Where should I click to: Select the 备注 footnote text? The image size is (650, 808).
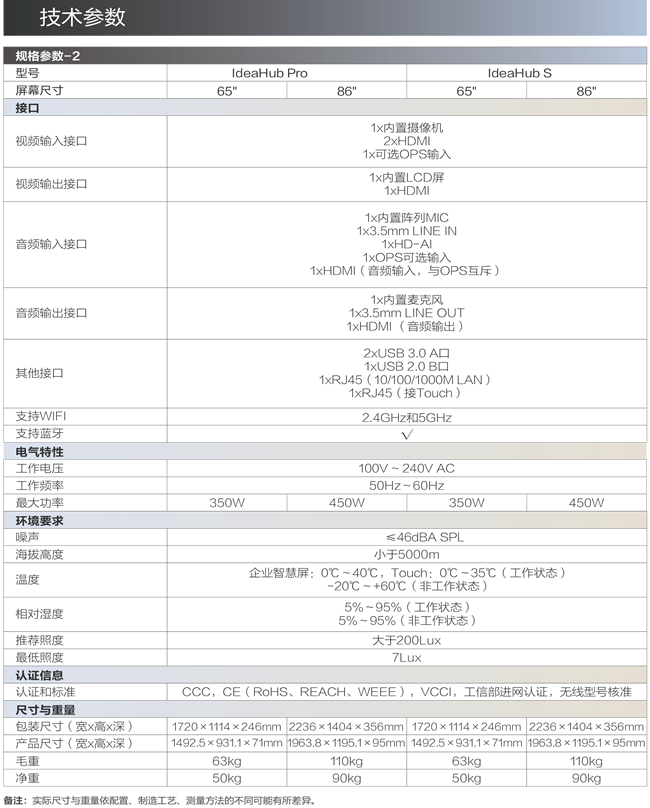[x=159, y=800]
